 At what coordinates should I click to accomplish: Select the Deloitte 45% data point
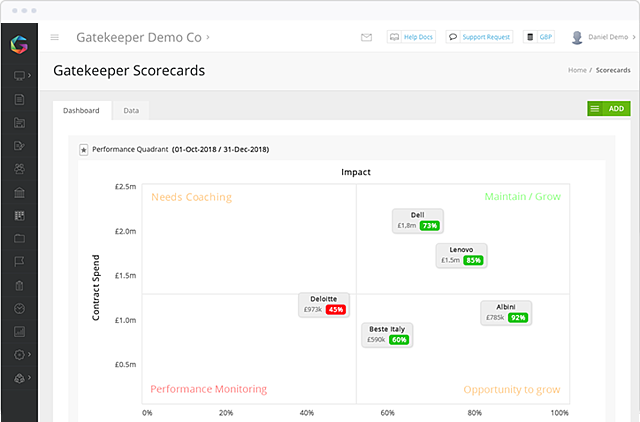324,305
